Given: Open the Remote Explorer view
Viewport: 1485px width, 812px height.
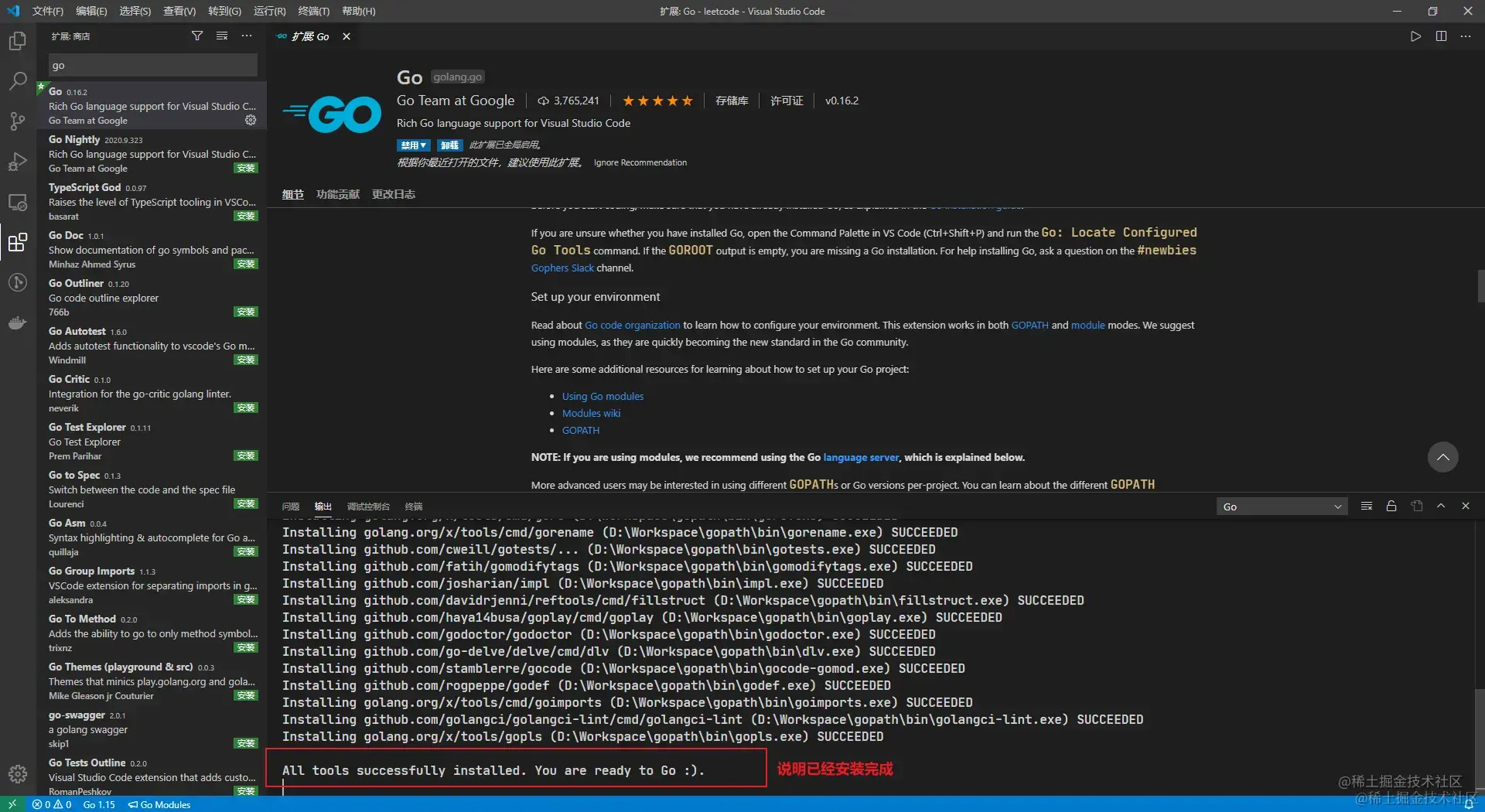Looking at the screenshot, I should pos(18,202).
